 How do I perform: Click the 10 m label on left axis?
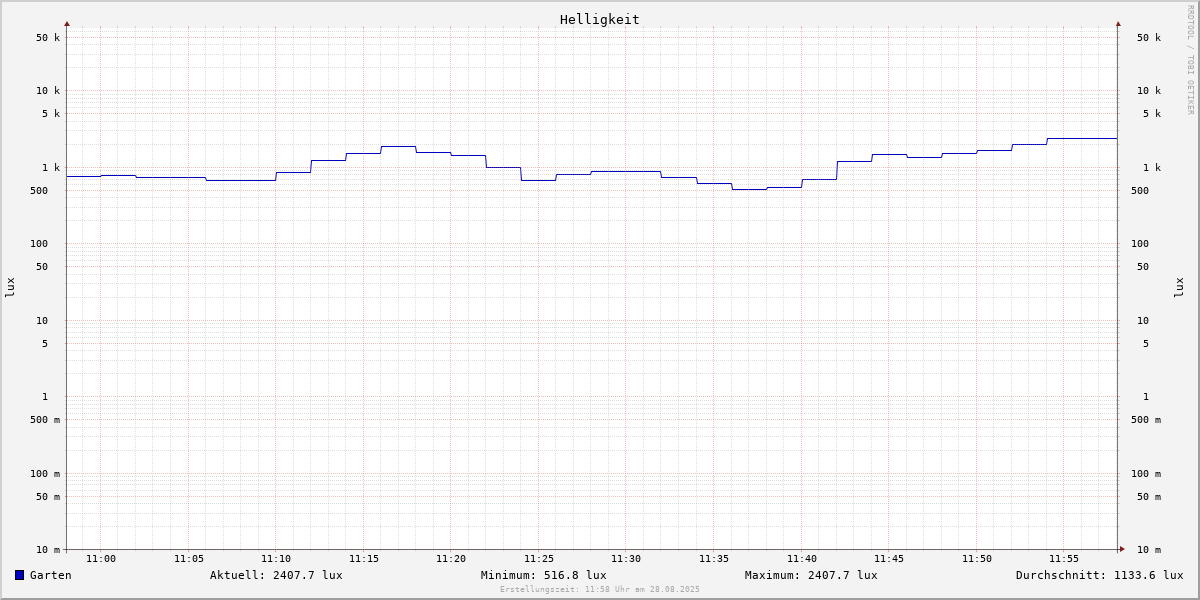pyautogui.click(x=48, y=550)
